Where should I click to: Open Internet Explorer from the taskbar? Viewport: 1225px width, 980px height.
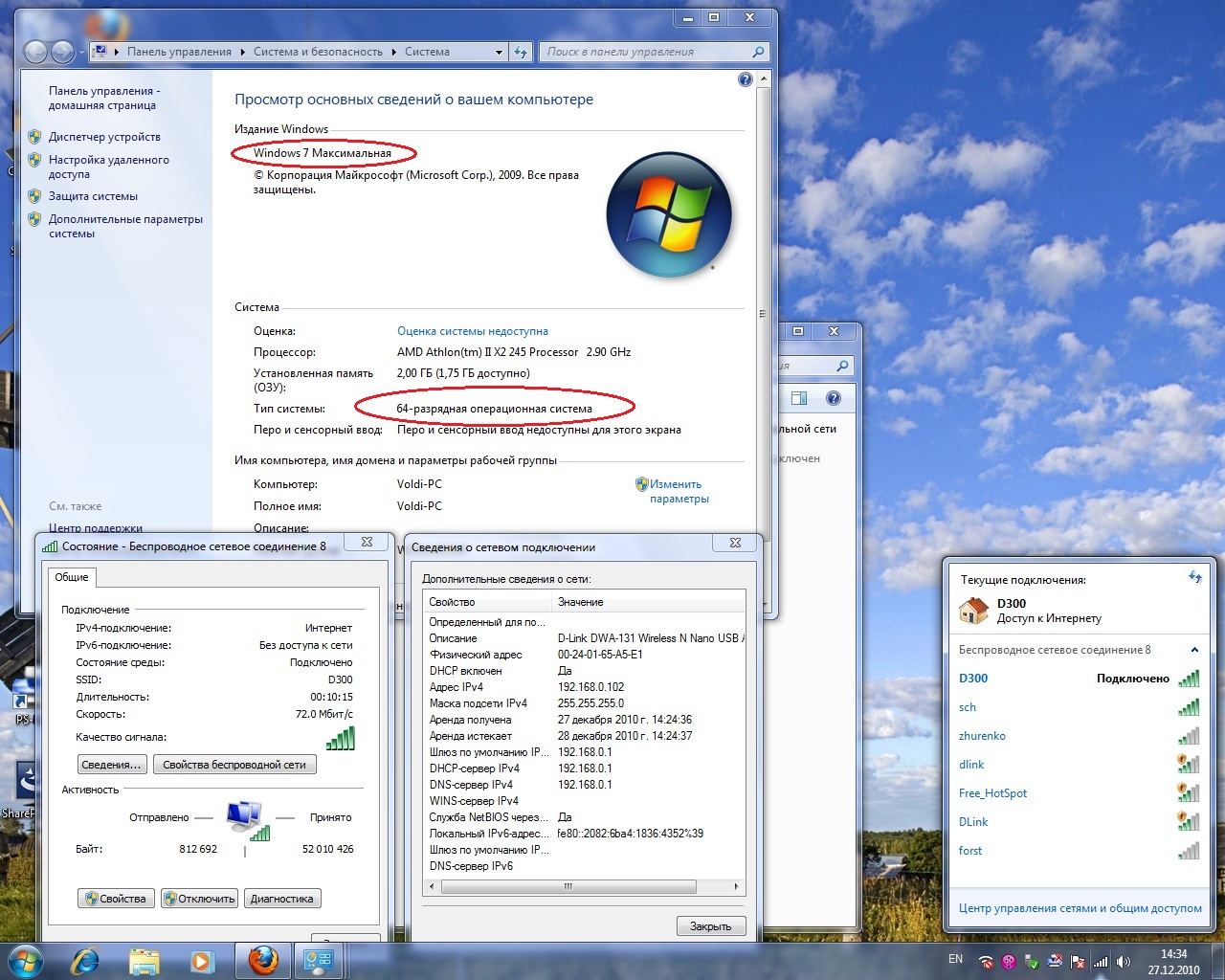(85, 960)
